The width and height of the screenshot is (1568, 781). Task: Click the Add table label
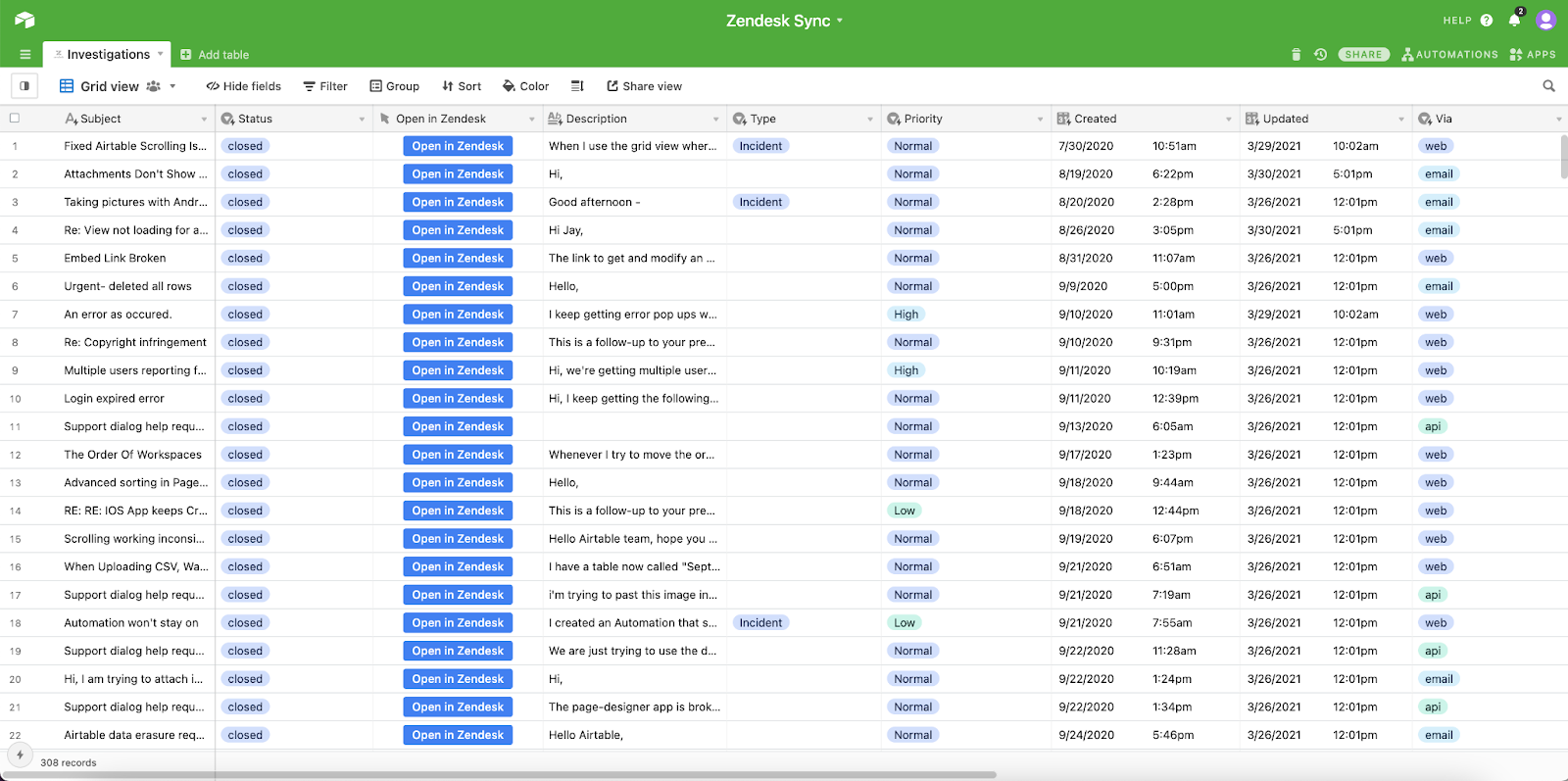[x=223, y=55]
